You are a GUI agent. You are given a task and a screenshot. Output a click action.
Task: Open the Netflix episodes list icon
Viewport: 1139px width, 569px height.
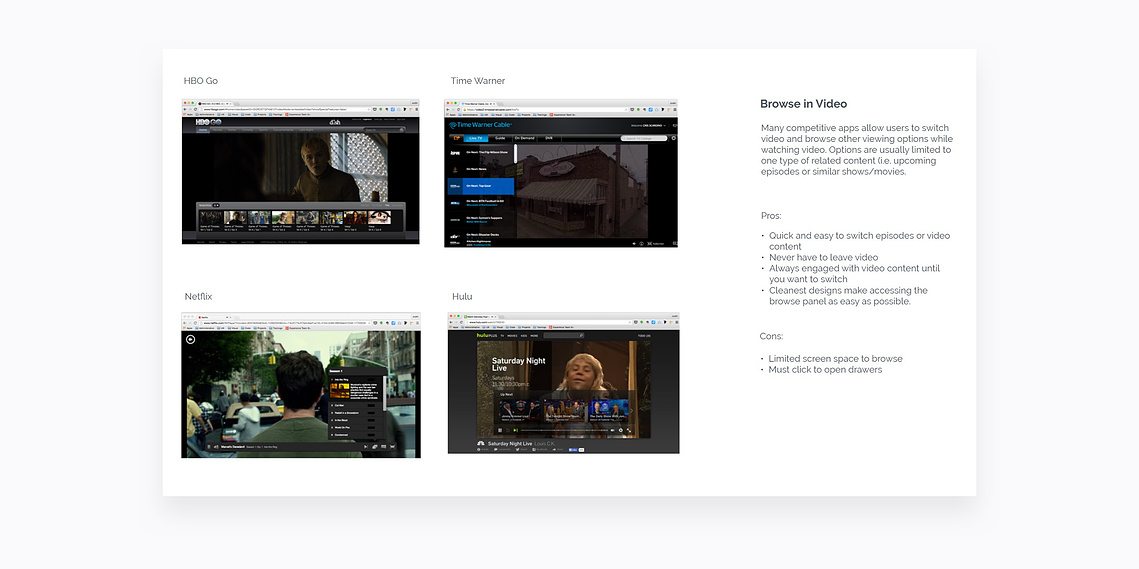point(375,447)
